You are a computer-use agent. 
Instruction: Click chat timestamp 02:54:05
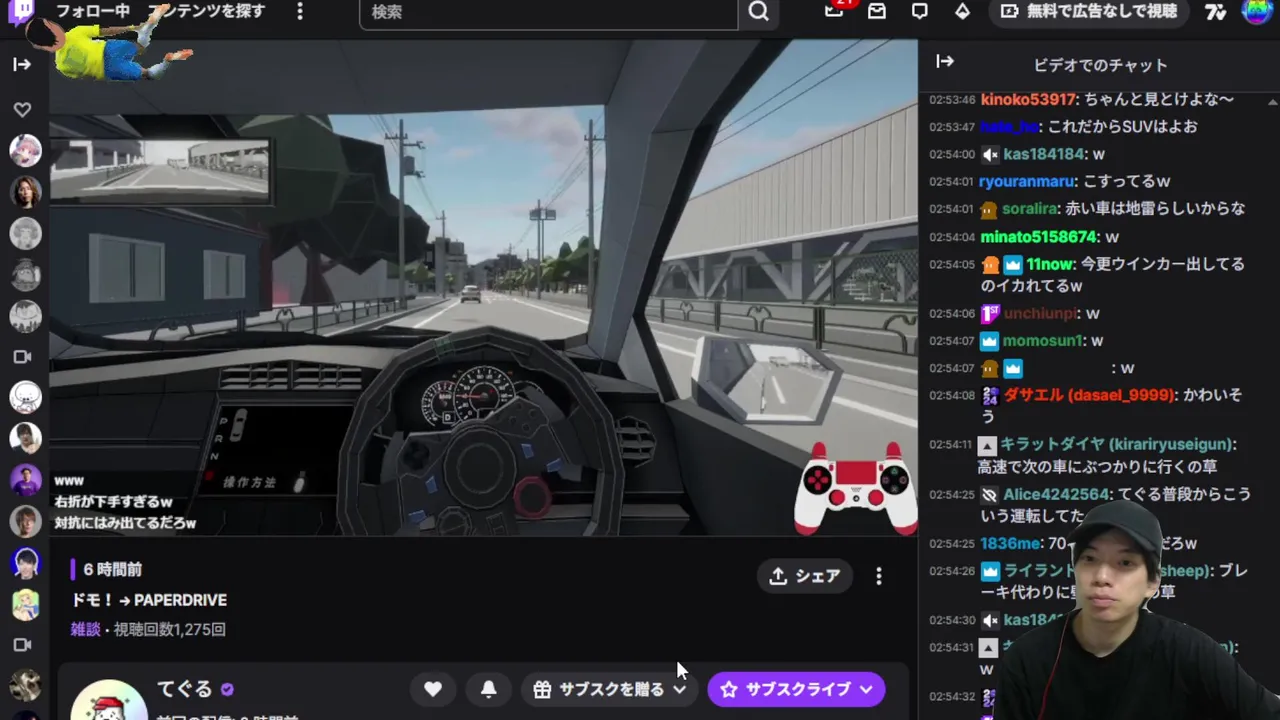tap(952, 265)
